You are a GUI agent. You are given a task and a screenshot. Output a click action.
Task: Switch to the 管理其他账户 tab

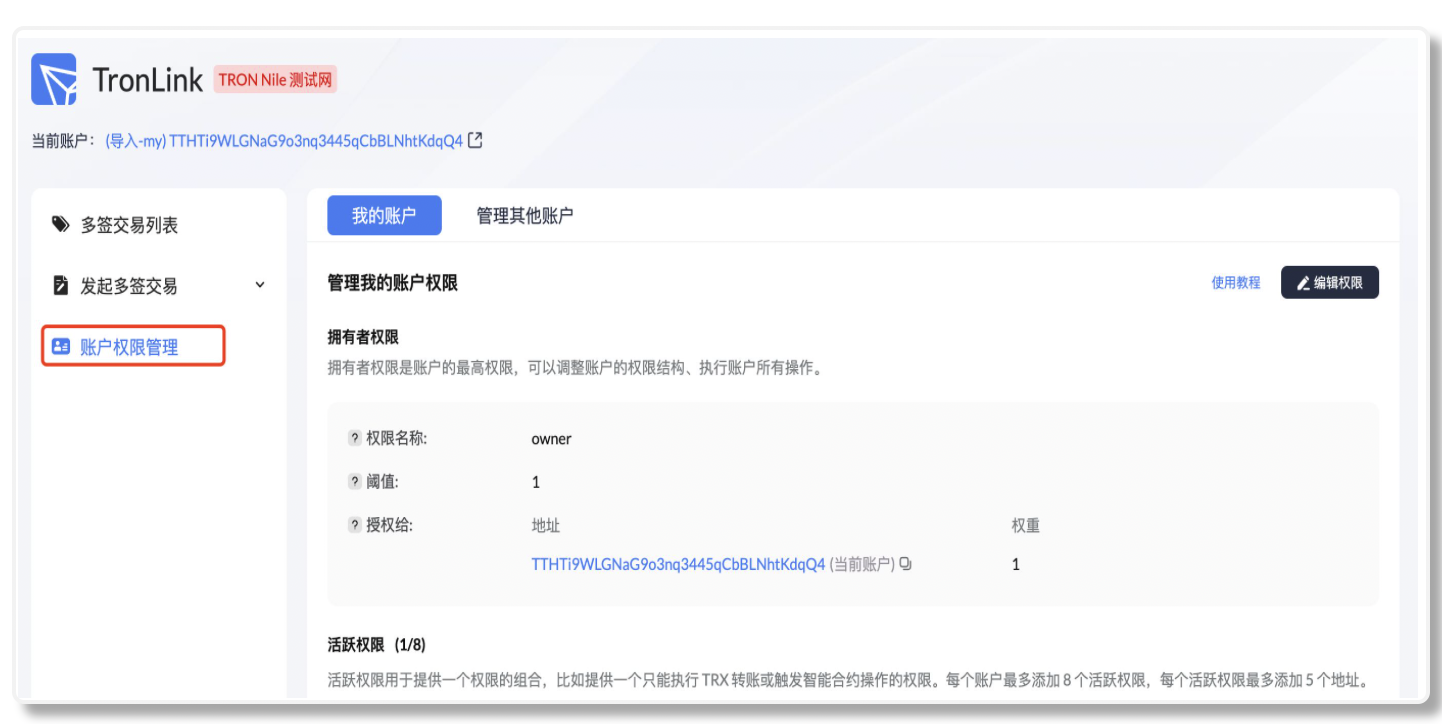[524, 216]
